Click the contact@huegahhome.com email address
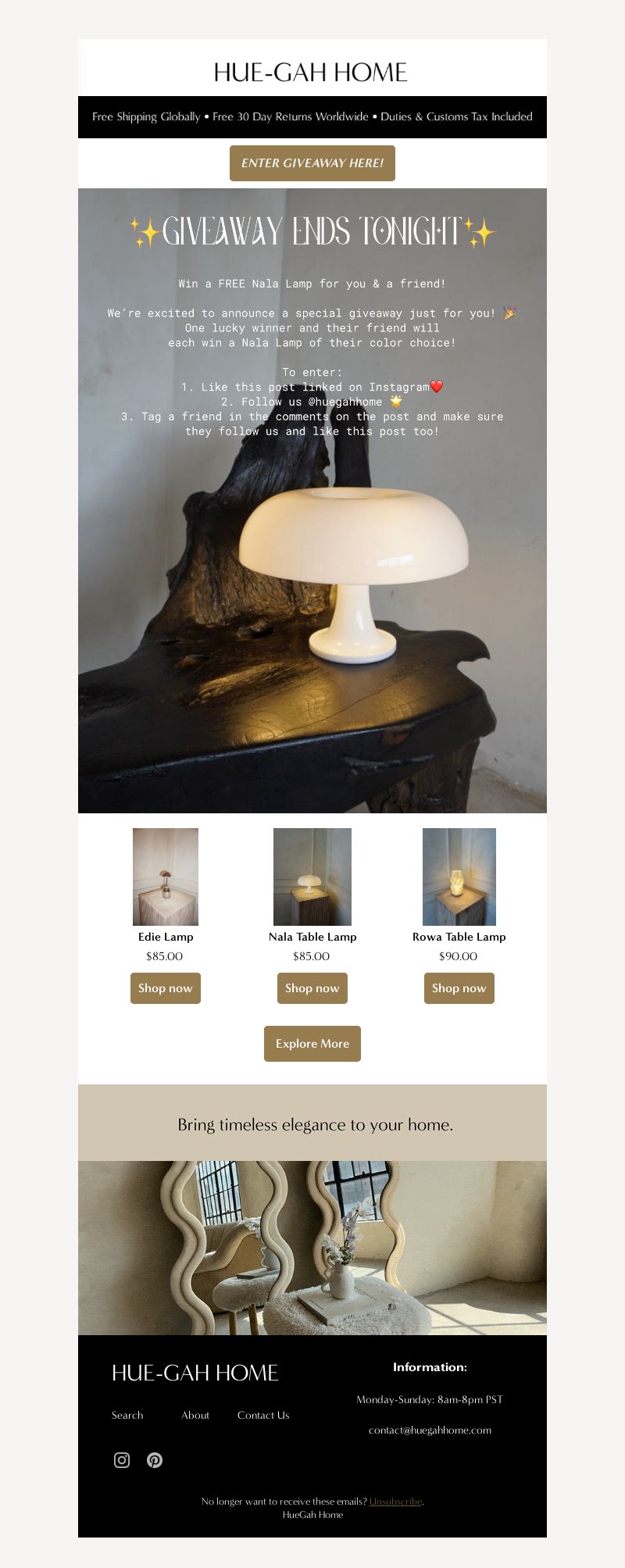This screenshot has height=1568, width=625. coord(430,1430)
